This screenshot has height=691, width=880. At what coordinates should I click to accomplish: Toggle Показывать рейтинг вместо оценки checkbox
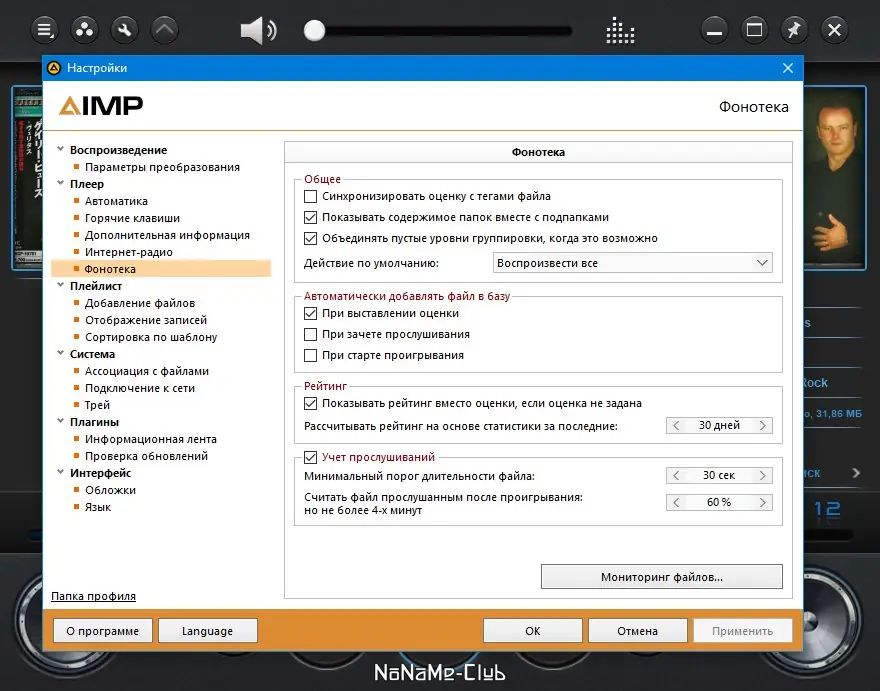(x=310, y=403)
